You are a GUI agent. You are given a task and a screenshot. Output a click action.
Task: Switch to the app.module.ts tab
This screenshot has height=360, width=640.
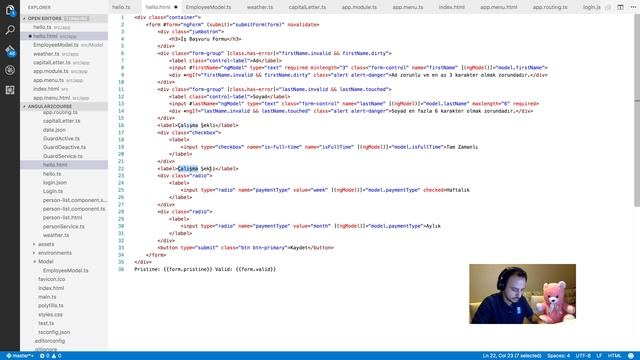point(359,7)
